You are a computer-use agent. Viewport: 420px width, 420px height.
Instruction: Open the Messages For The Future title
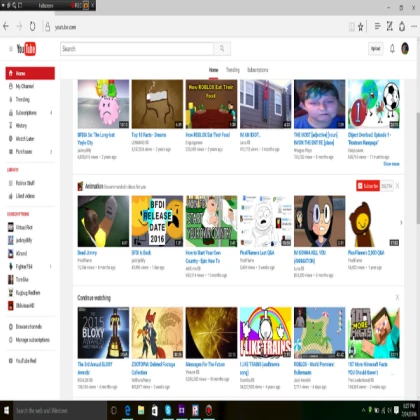205,365
